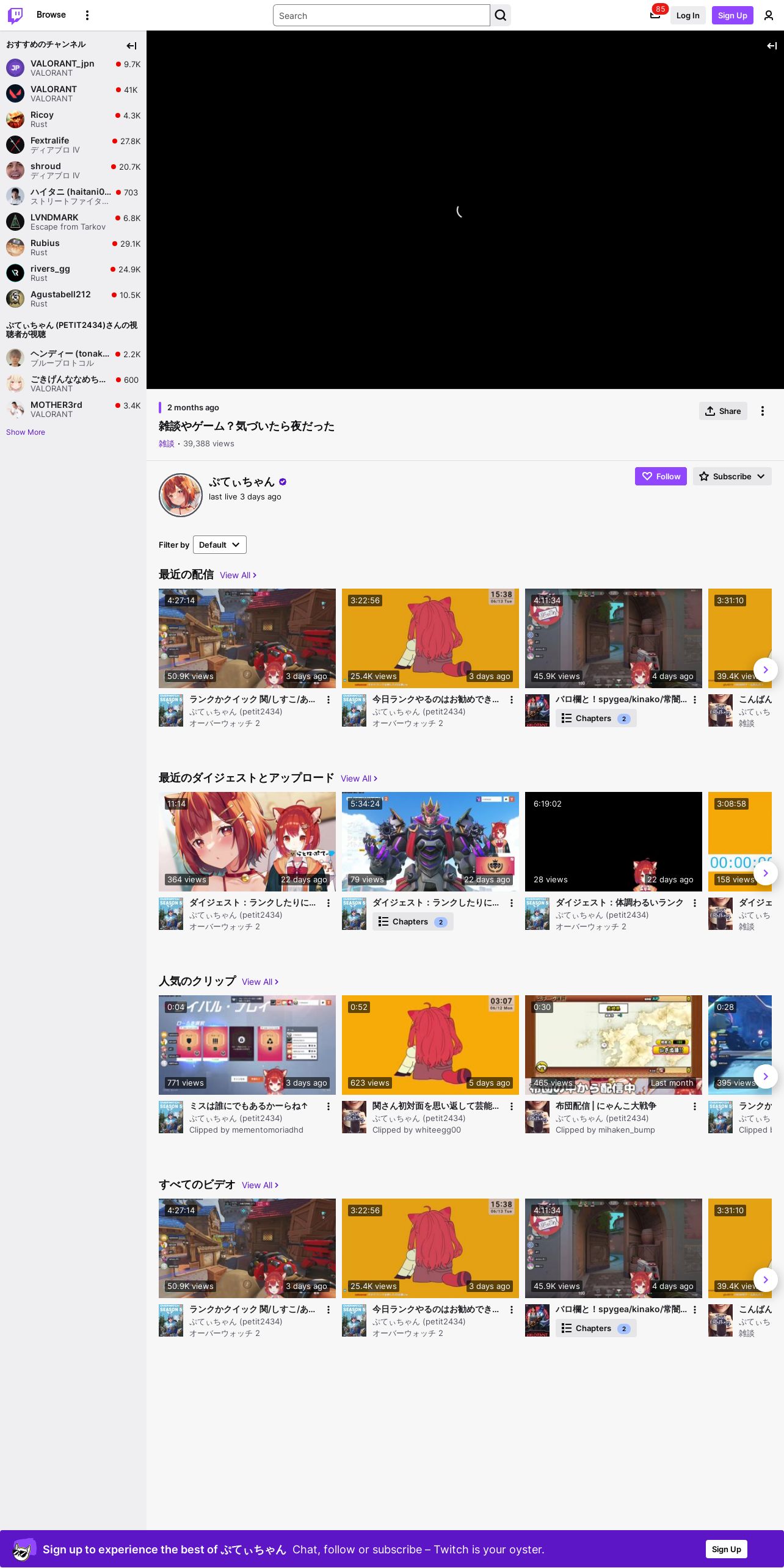Viewport: 784px width, 1568px height.
Task: Open the 4:27:14 video thumbnail in 最近の配信
Action: coord(247,639)
